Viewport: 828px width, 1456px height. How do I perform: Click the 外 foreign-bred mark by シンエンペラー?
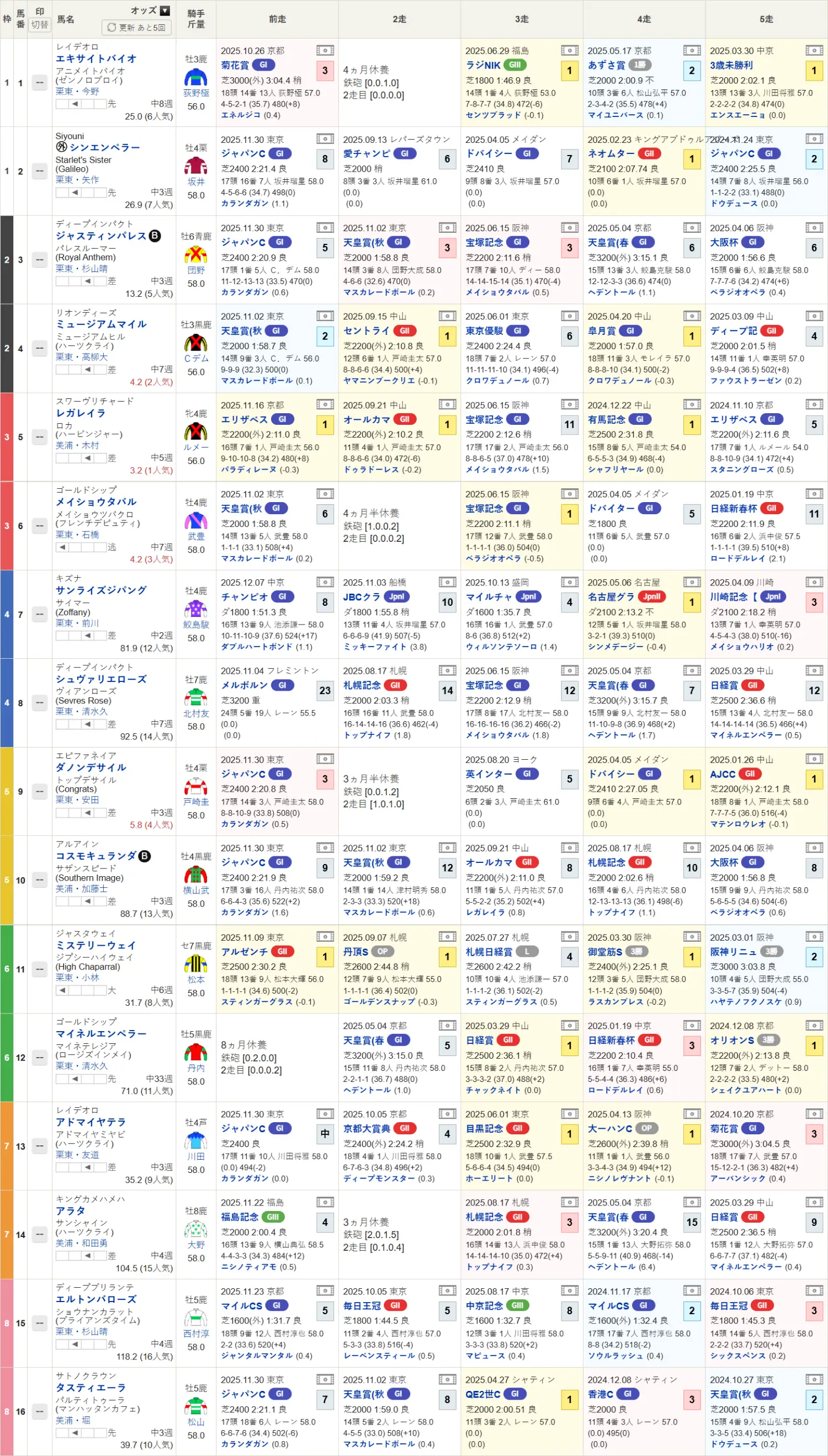(61, 147)
